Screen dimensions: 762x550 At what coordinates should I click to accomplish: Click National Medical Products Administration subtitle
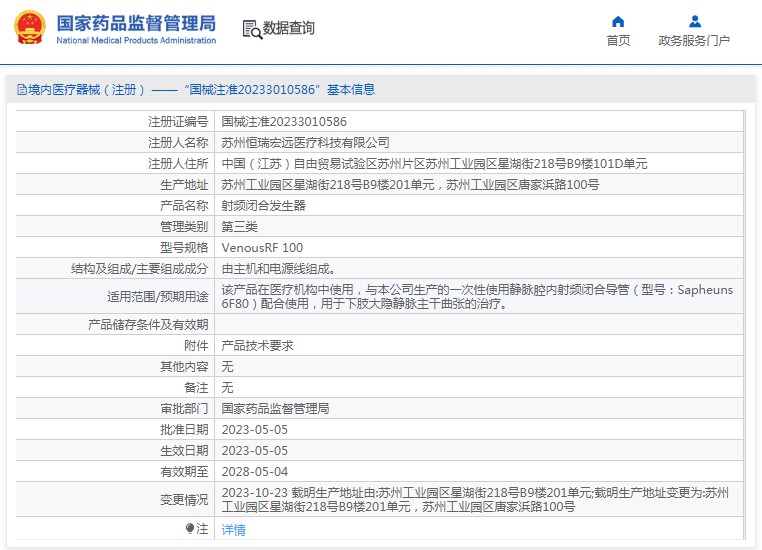[x=136, y=40]
